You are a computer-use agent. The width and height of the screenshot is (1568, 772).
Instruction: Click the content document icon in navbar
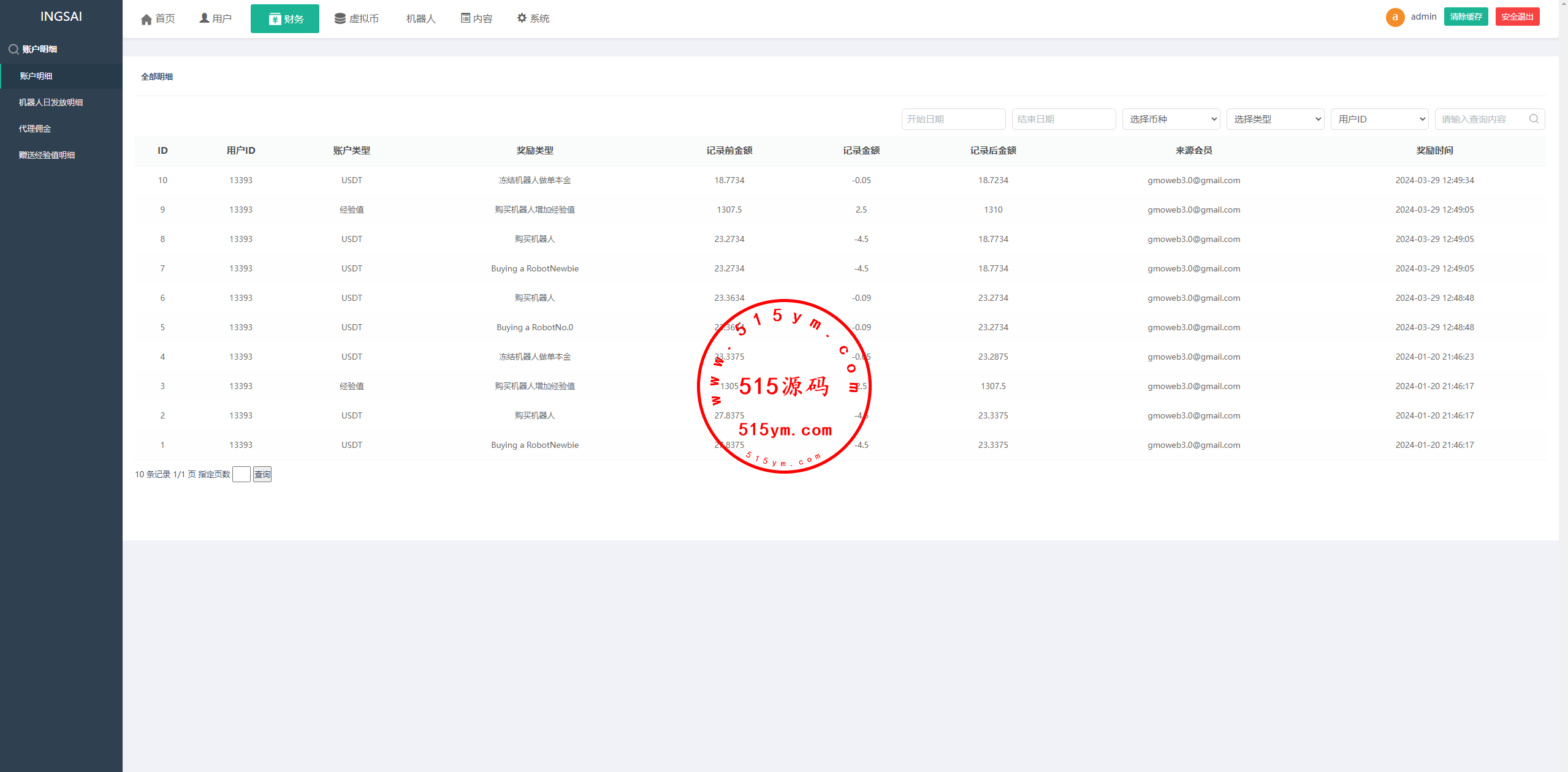pyautogui.click(x=465, y=18)
